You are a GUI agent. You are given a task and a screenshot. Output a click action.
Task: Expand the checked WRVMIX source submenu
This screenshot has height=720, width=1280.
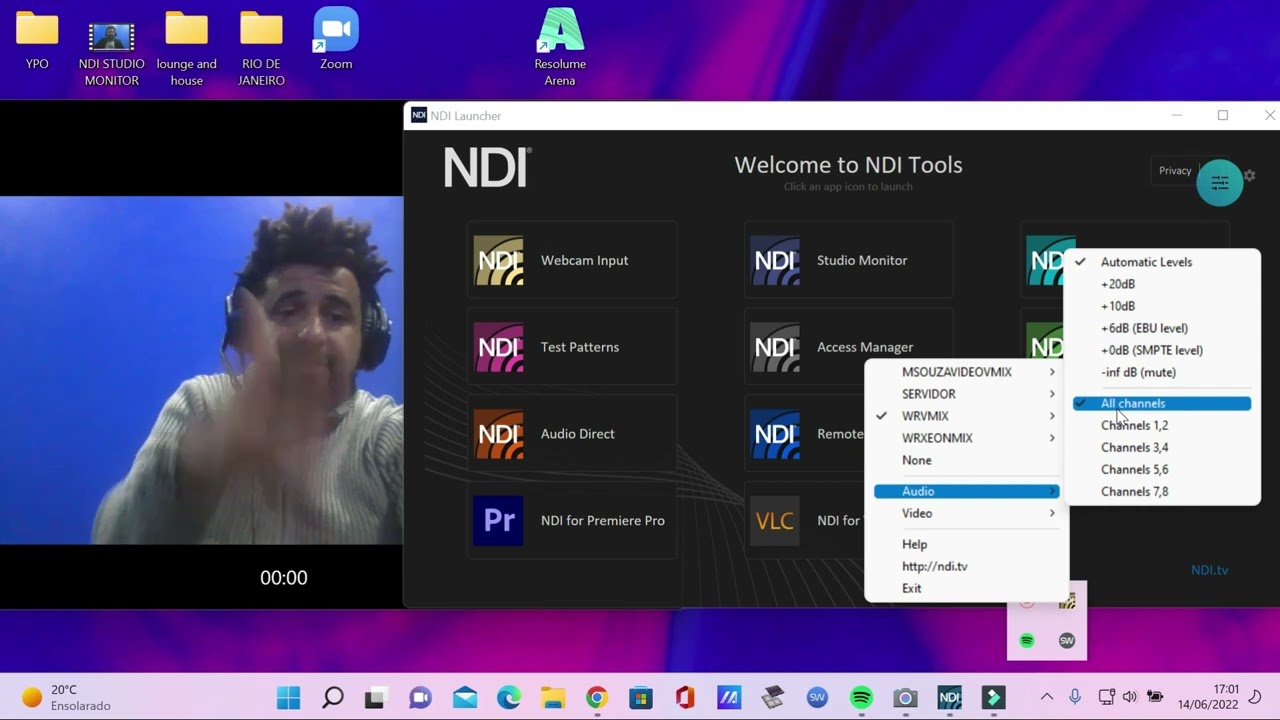click(x=966, y=416)
